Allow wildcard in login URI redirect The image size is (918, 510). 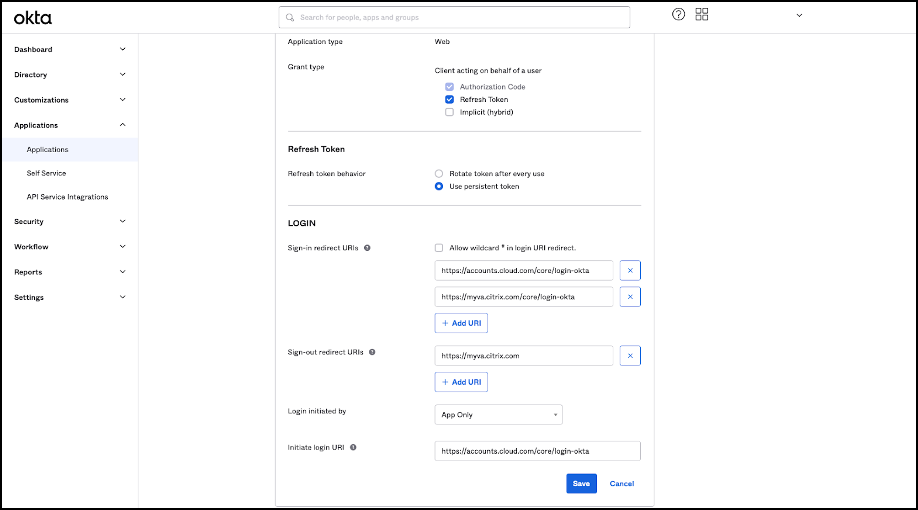[439, 247]
